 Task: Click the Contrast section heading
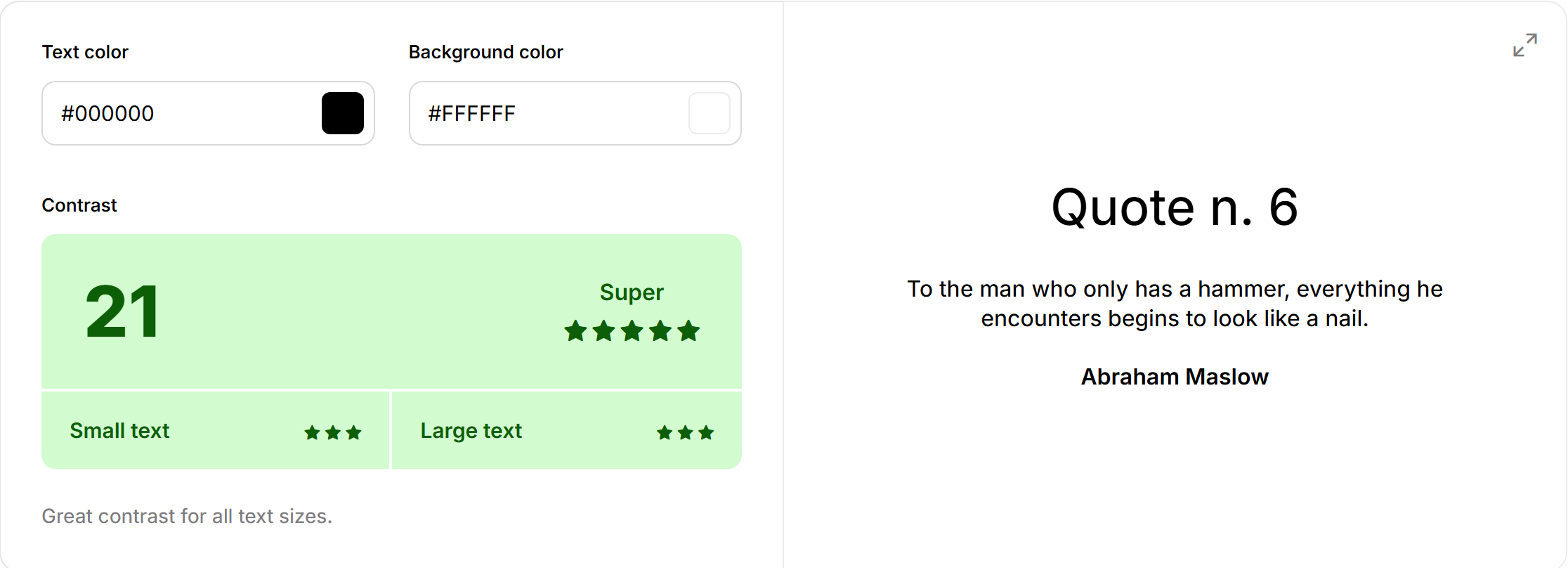(79, 205)
